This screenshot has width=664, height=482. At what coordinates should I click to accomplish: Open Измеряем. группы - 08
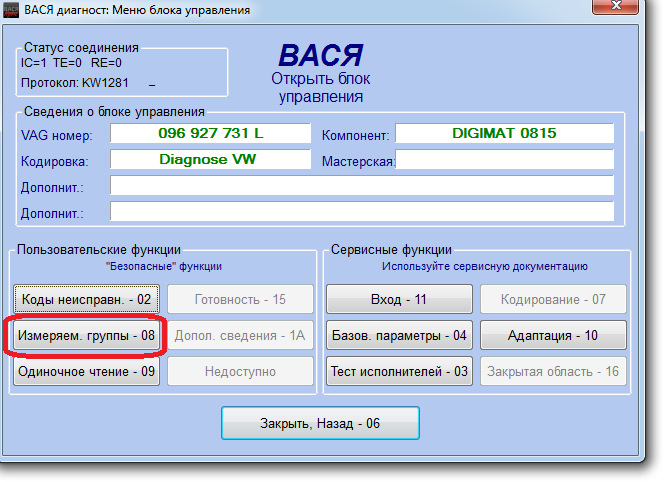[x=86, y=335]
